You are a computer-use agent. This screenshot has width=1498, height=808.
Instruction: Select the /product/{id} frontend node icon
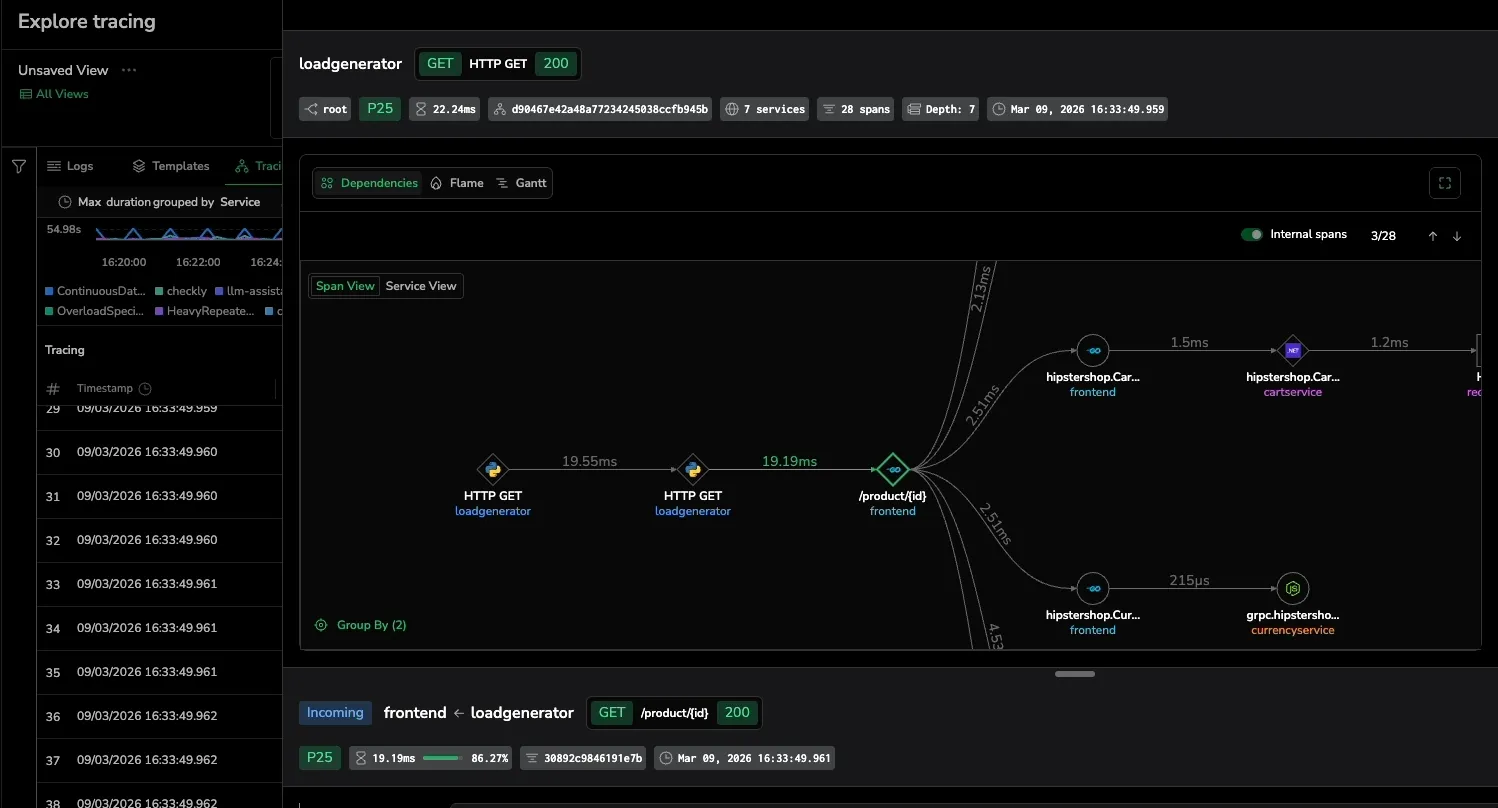click(x=893, y=469)
